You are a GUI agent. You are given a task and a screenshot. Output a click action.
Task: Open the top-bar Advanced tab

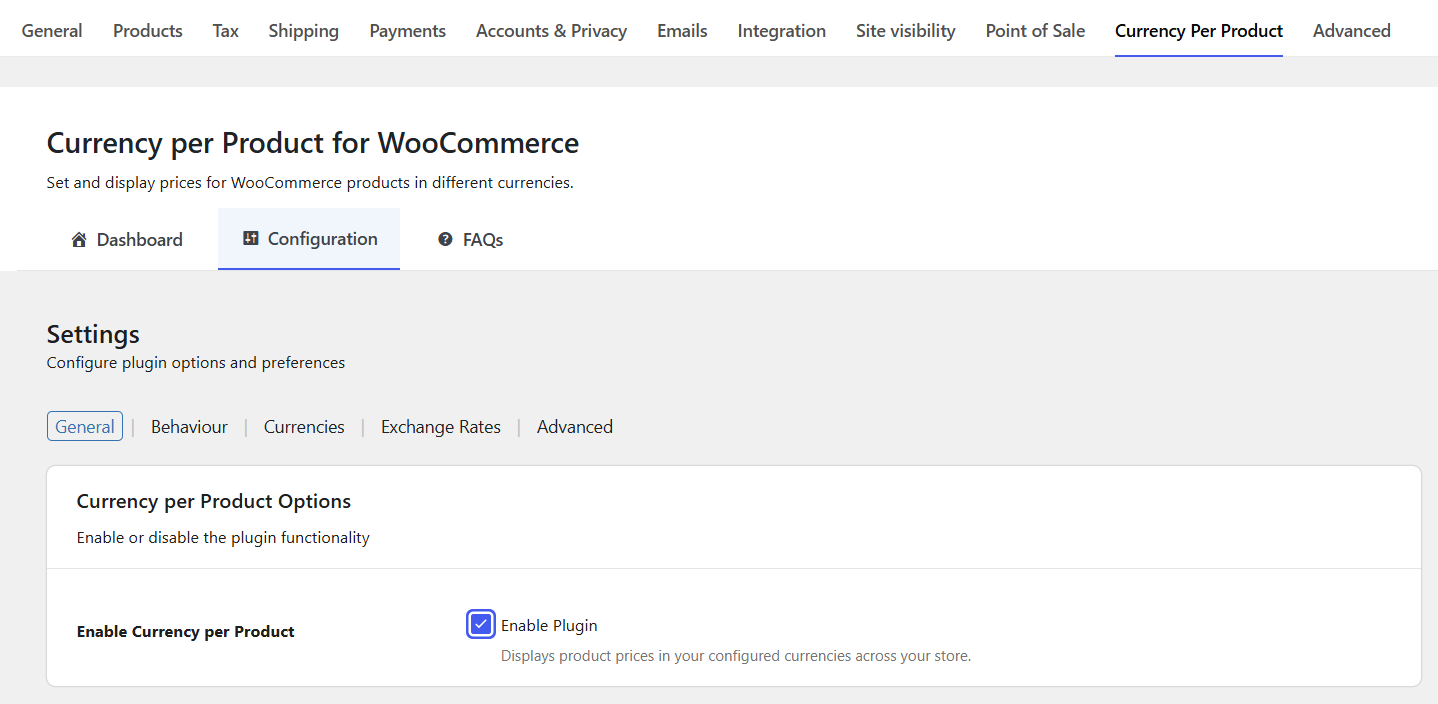(x=1352, y=31)
